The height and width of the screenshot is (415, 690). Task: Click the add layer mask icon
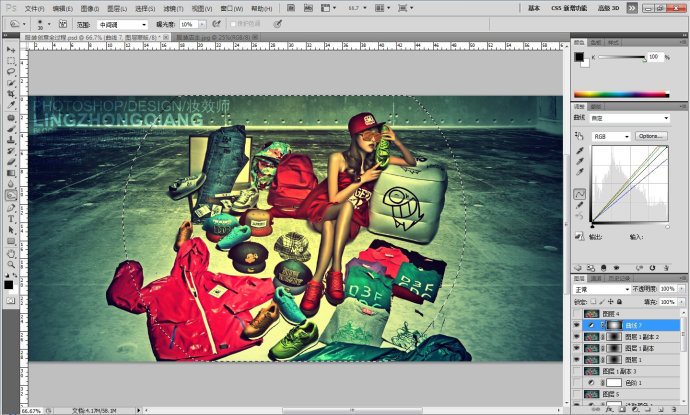point(622,410)
